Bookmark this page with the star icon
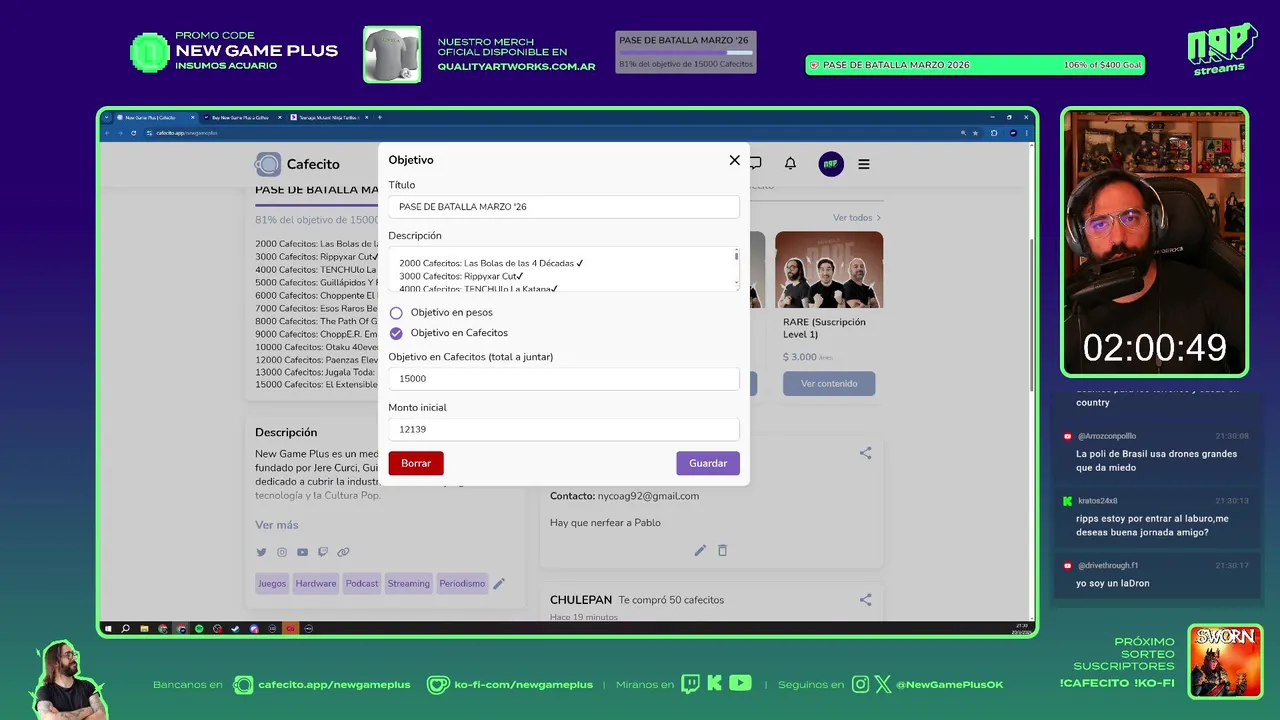This screenshot has width=1280, height=720. 975,133
